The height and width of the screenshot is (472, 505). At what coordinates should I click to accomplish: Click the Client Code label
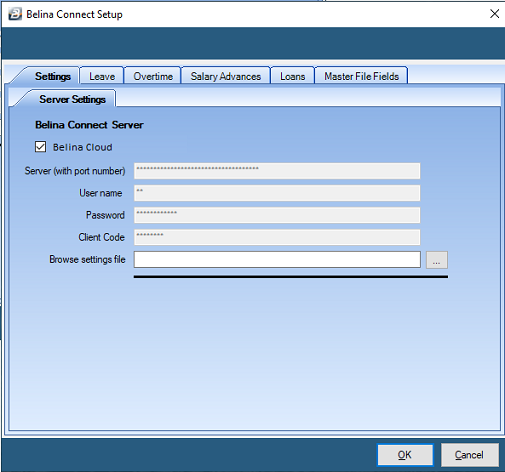click(x=102, y=237)
